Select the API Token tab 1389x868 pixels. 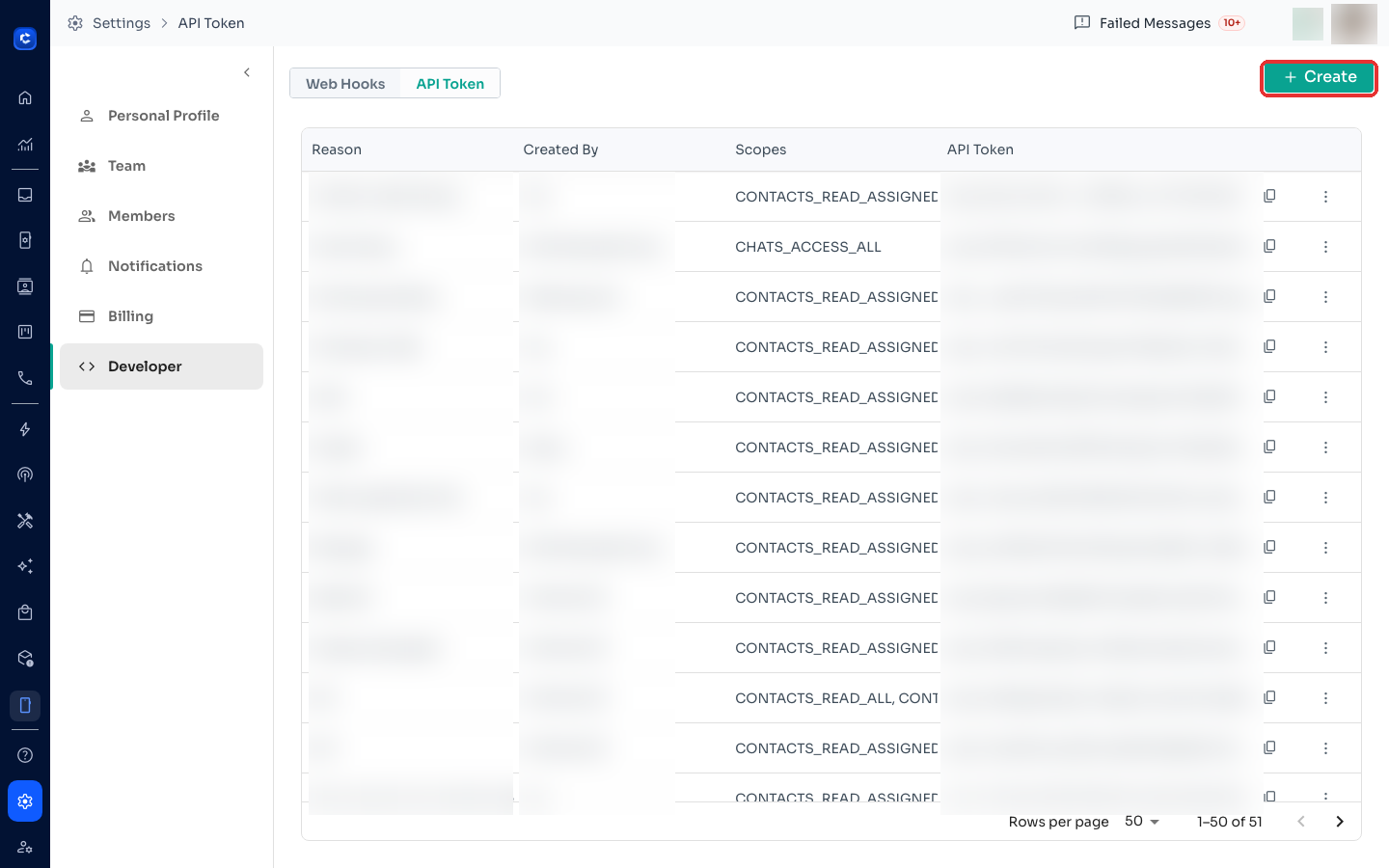tap(450, 84)
